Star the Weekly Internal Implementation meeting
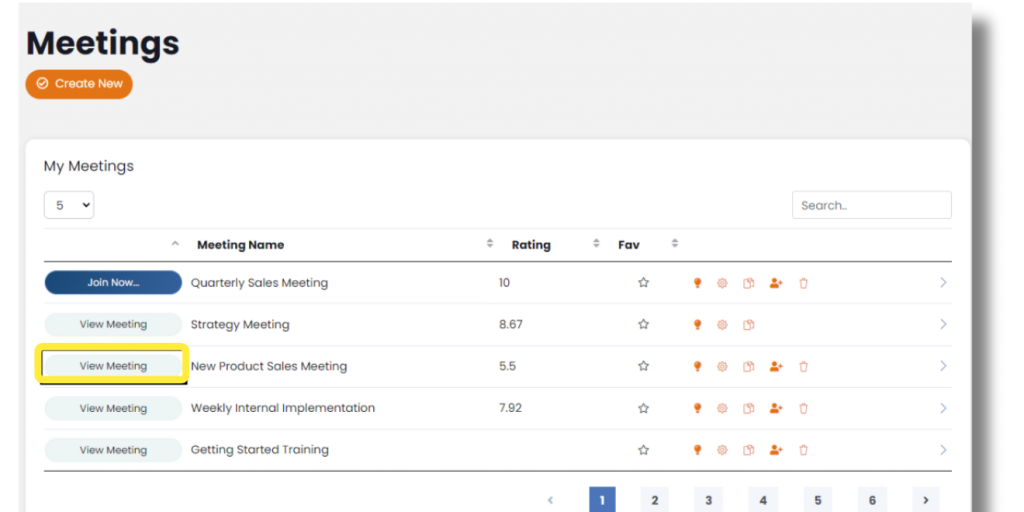 click(x=643, y=409)
